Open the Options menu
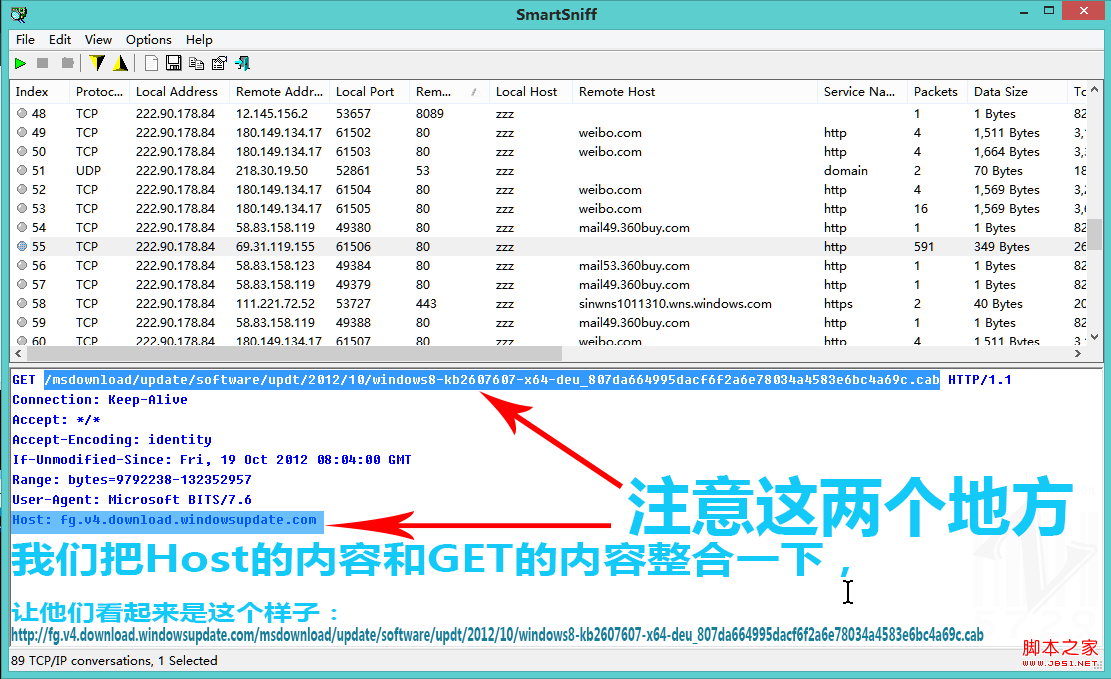The height and width of the screenshot is (679, 1111). tap(149, 40)
